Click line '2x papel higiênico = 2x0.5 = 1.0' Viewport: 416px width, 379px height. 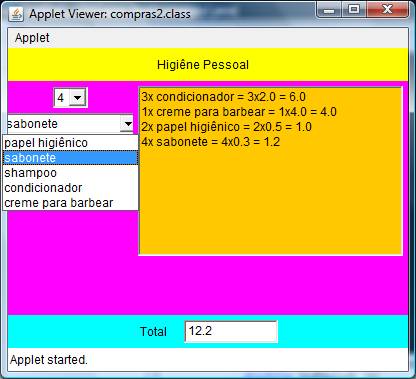[226, 127]
